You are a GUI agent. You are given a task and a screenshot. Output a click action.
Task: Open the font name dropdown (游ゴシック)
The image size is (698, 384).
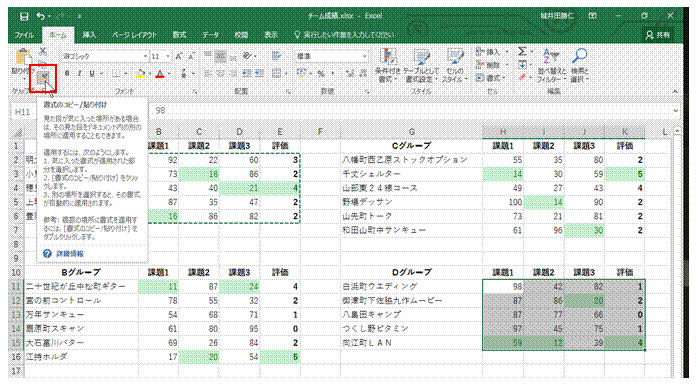[x=145, y=57]
